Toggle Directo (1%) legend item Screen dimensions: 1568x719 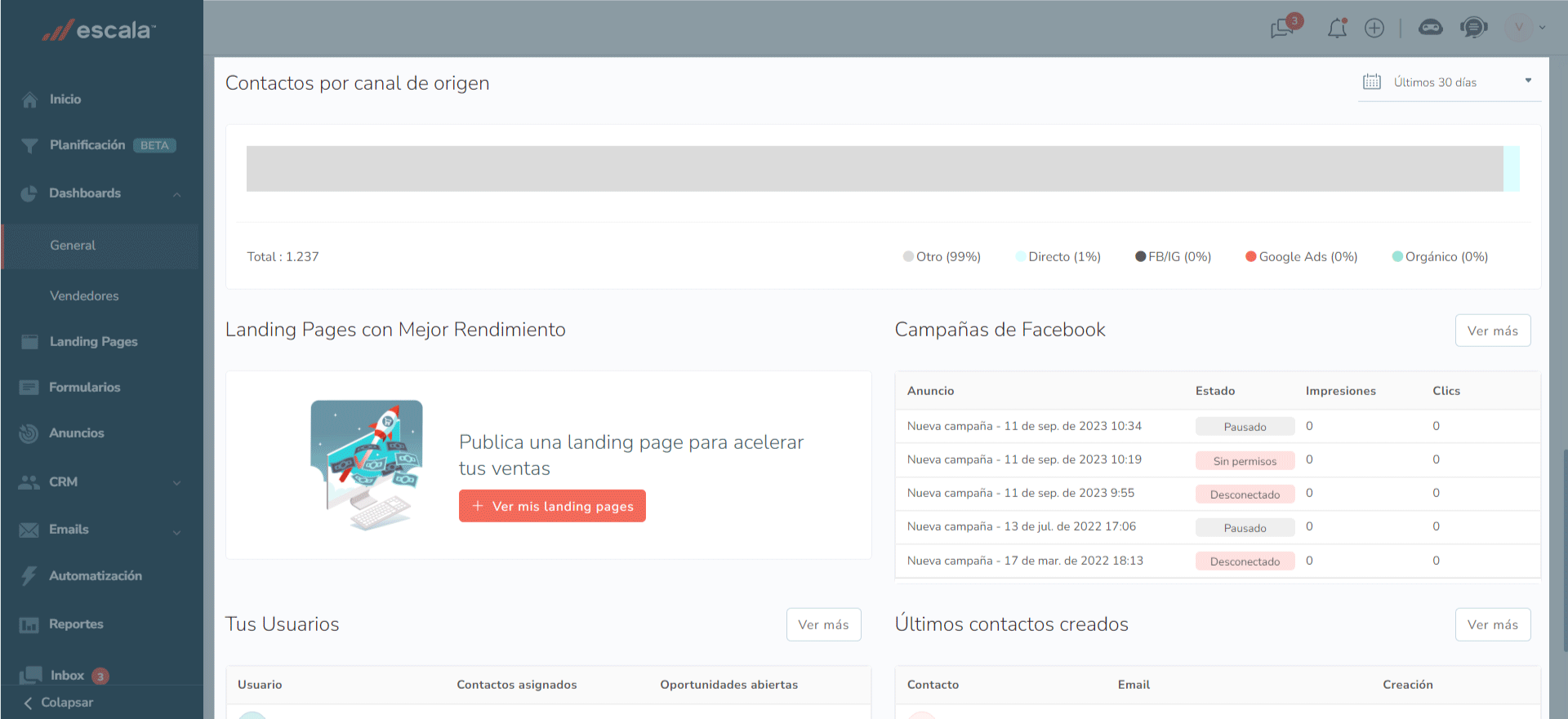[1058, 257]
